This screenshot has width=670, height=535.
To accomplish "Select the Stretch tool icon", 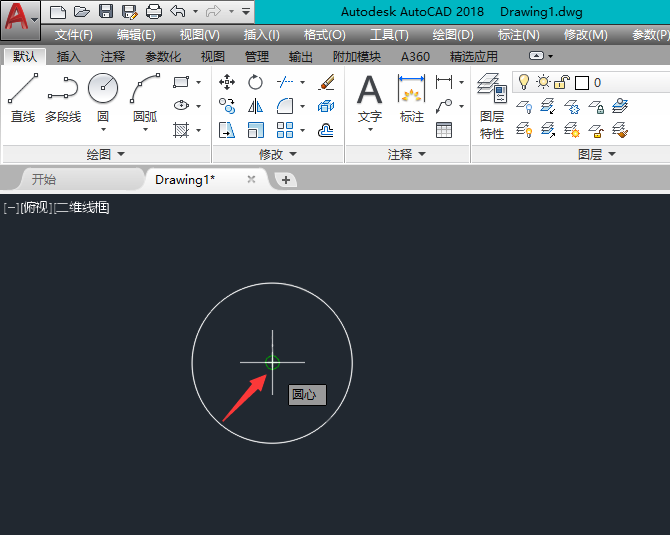I will pos(226,130).
